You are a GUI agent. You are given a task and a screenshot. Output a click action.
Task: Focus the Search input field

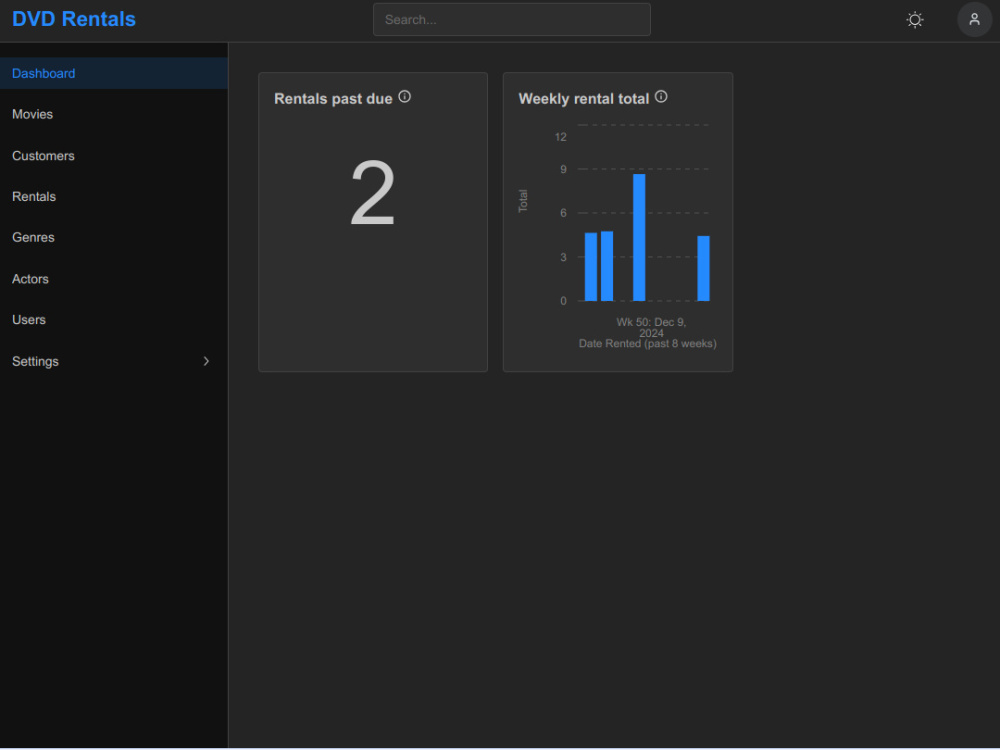pyautogui.click(x=511, y=20)
